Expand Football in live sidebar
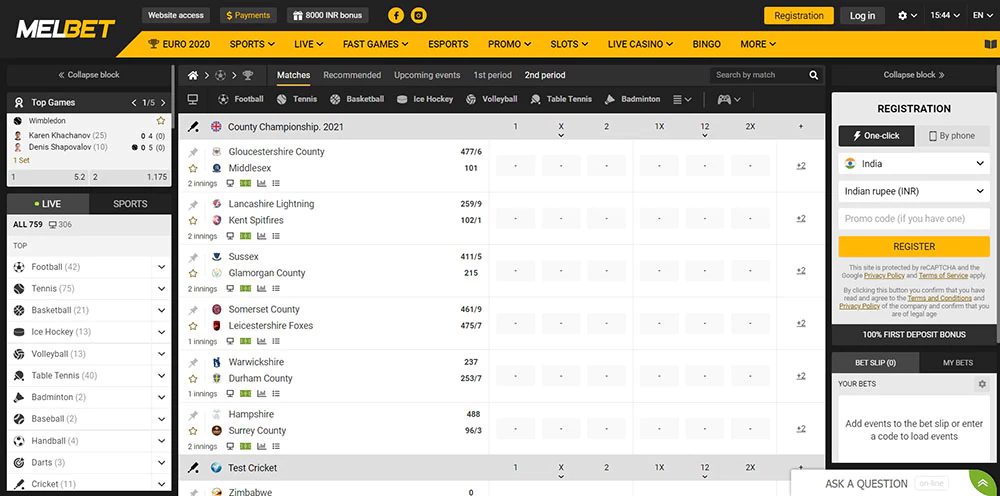The image size is (1000, 496). (x=161, y=267)
